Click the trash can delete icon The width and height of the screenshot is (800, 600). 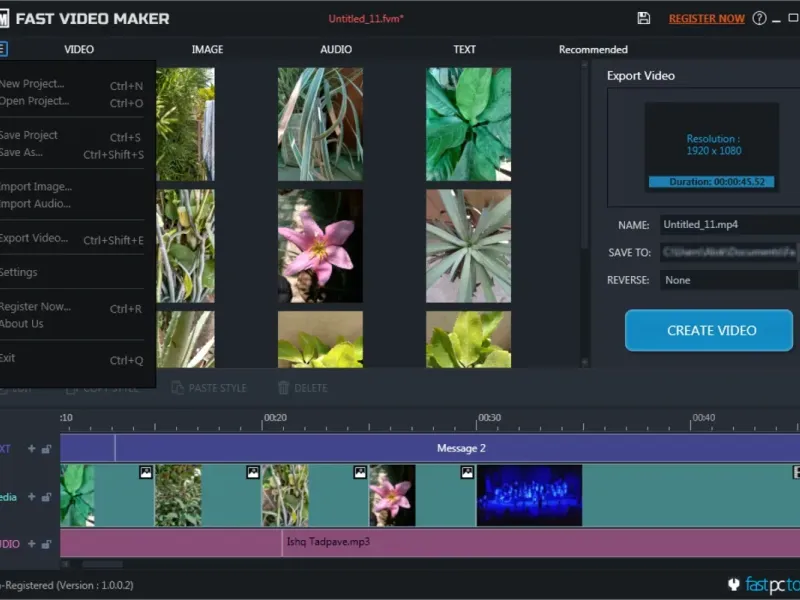(x=283, y=388)
